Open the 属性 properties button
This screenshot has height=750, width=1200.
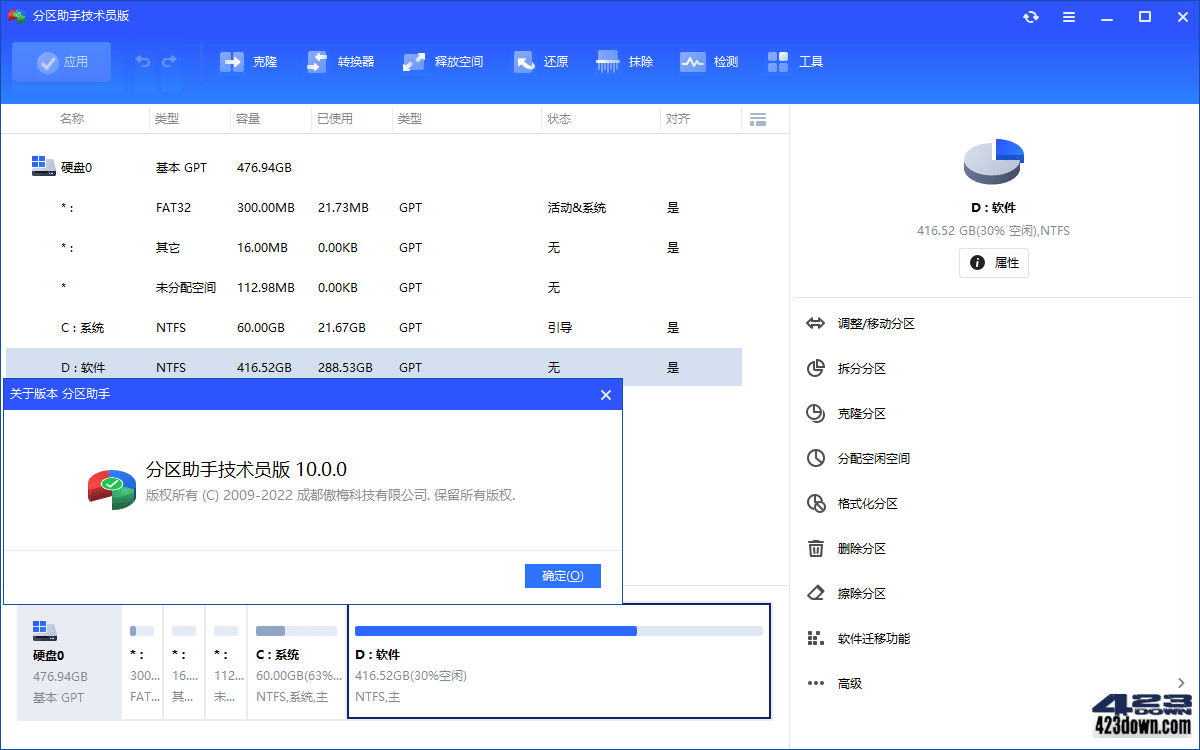[x=993, y=262]
